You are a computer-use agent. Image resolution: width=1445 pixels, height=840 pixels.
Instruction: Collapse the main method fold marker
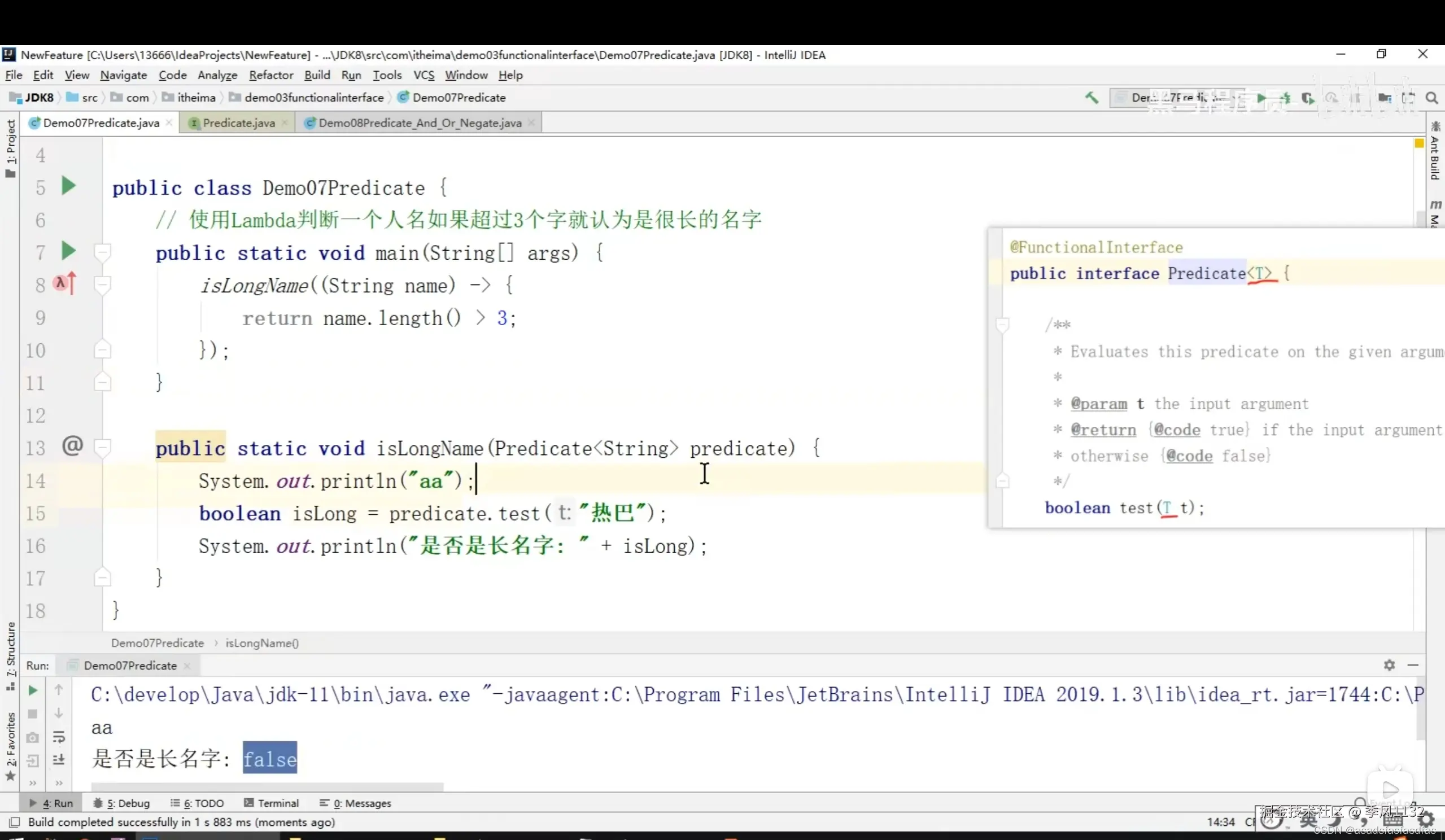pyautogui.click(x=103, y=252)
